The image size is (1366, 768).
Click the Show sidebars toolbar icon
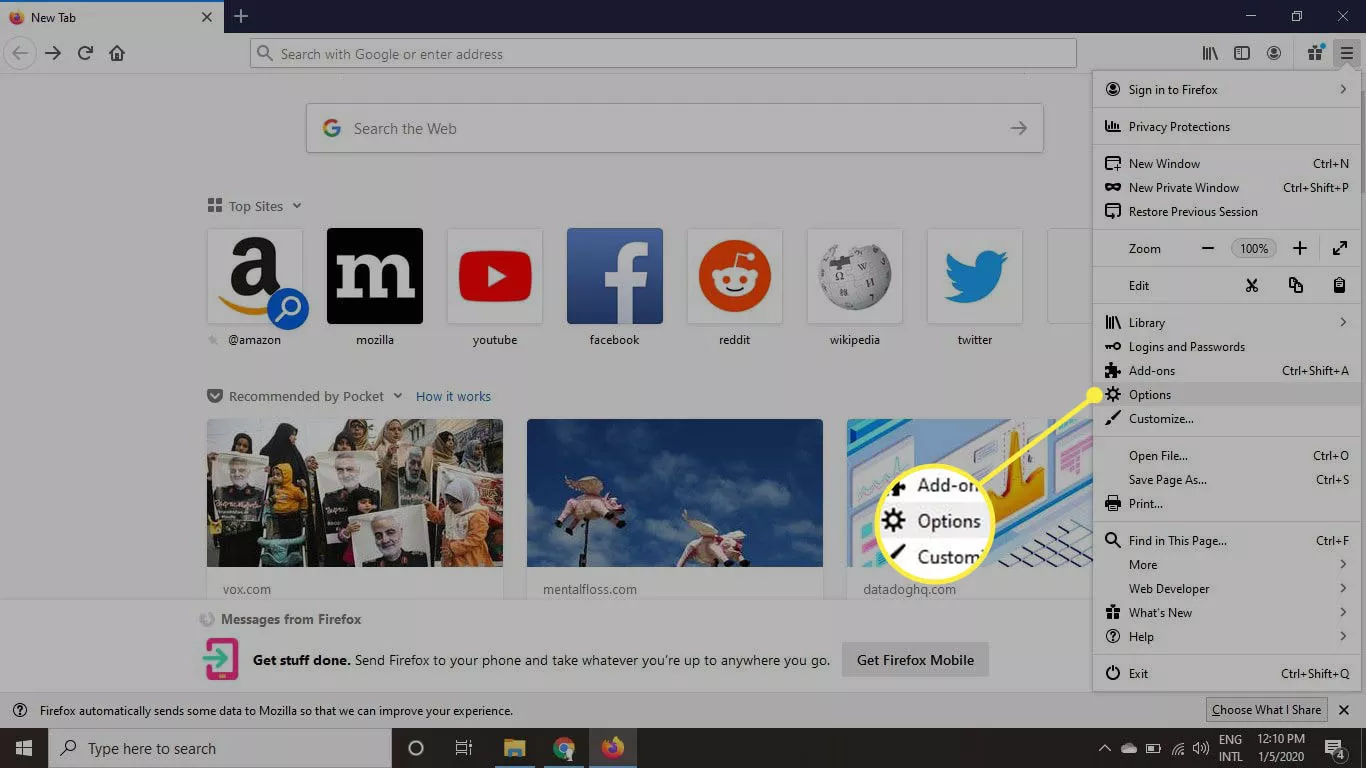pos(1242,53)
